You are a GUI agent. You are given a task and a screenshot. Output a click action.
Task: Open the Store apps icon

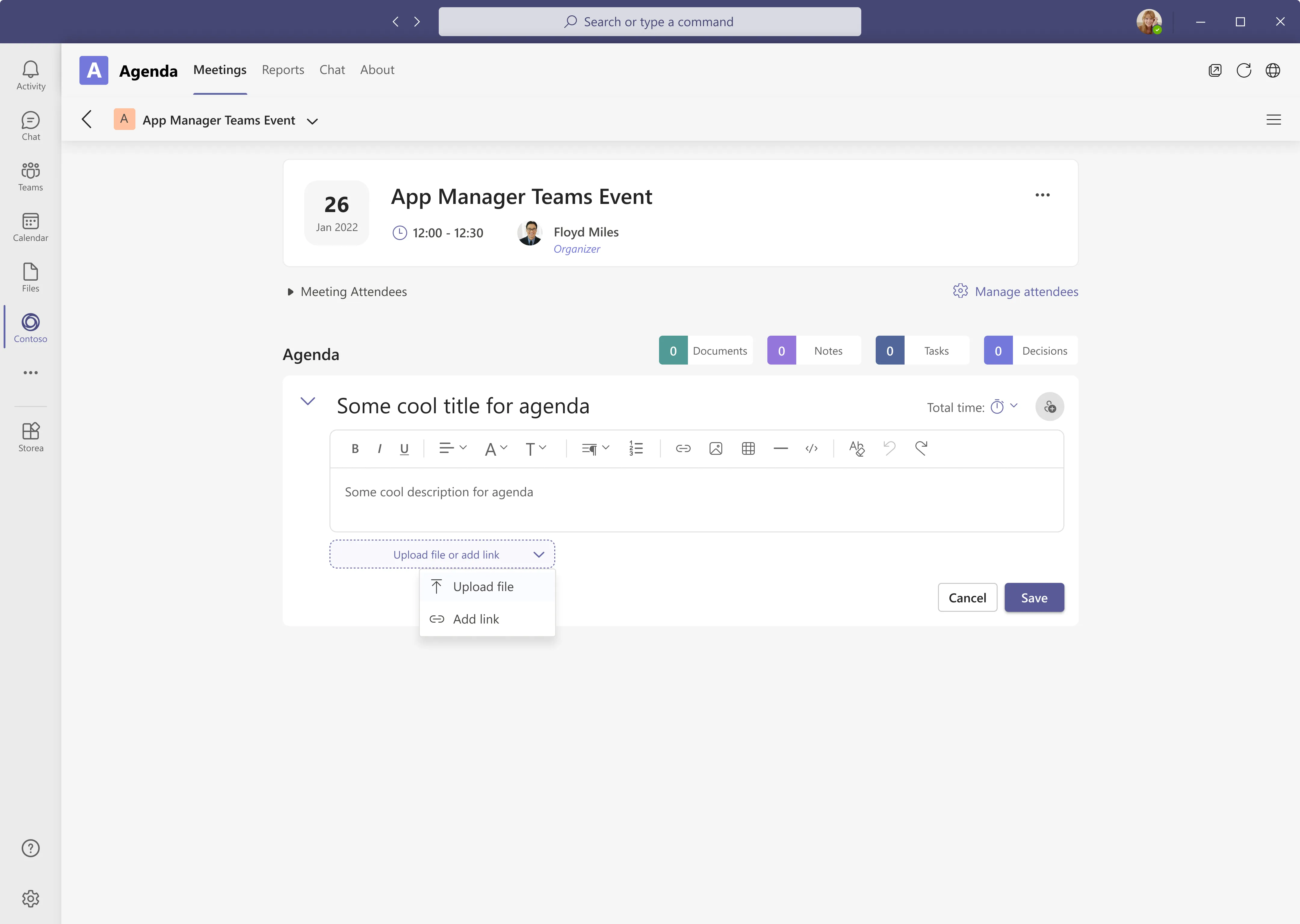pyautogui.click(x=31, y=438)
